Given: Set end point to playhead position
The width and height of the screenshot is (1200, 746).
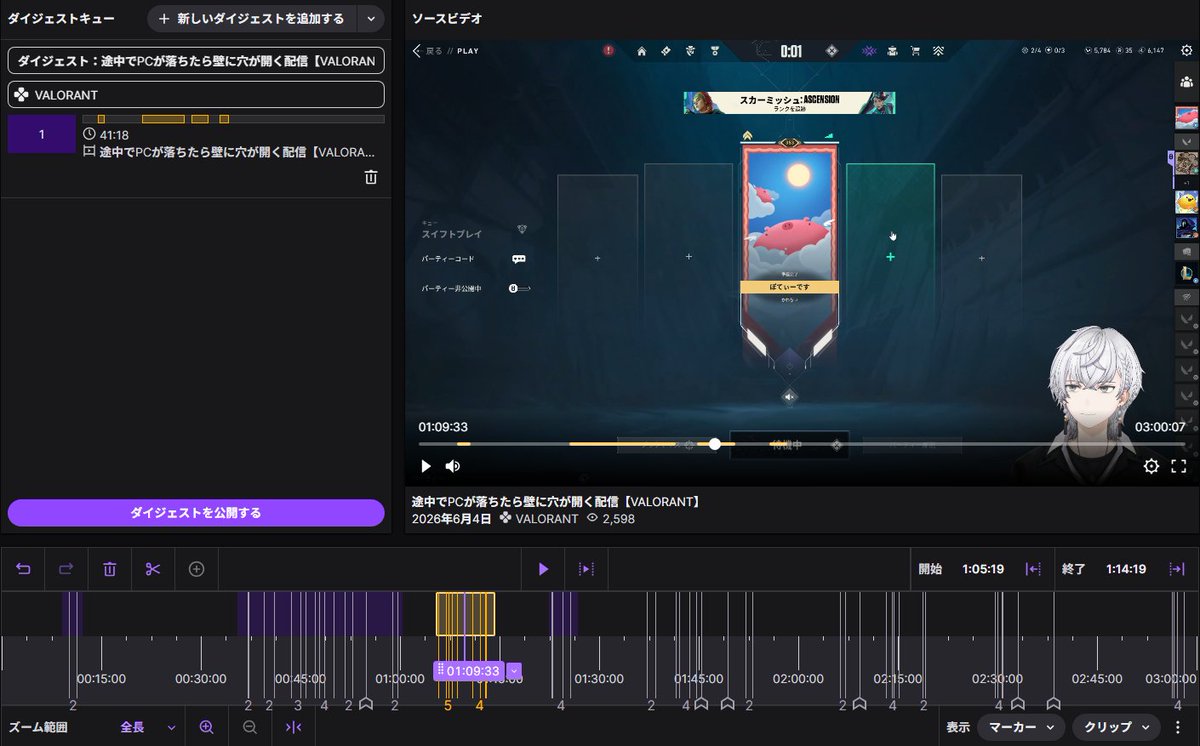Looking at the screenshot, I should tap(1177, 569).
